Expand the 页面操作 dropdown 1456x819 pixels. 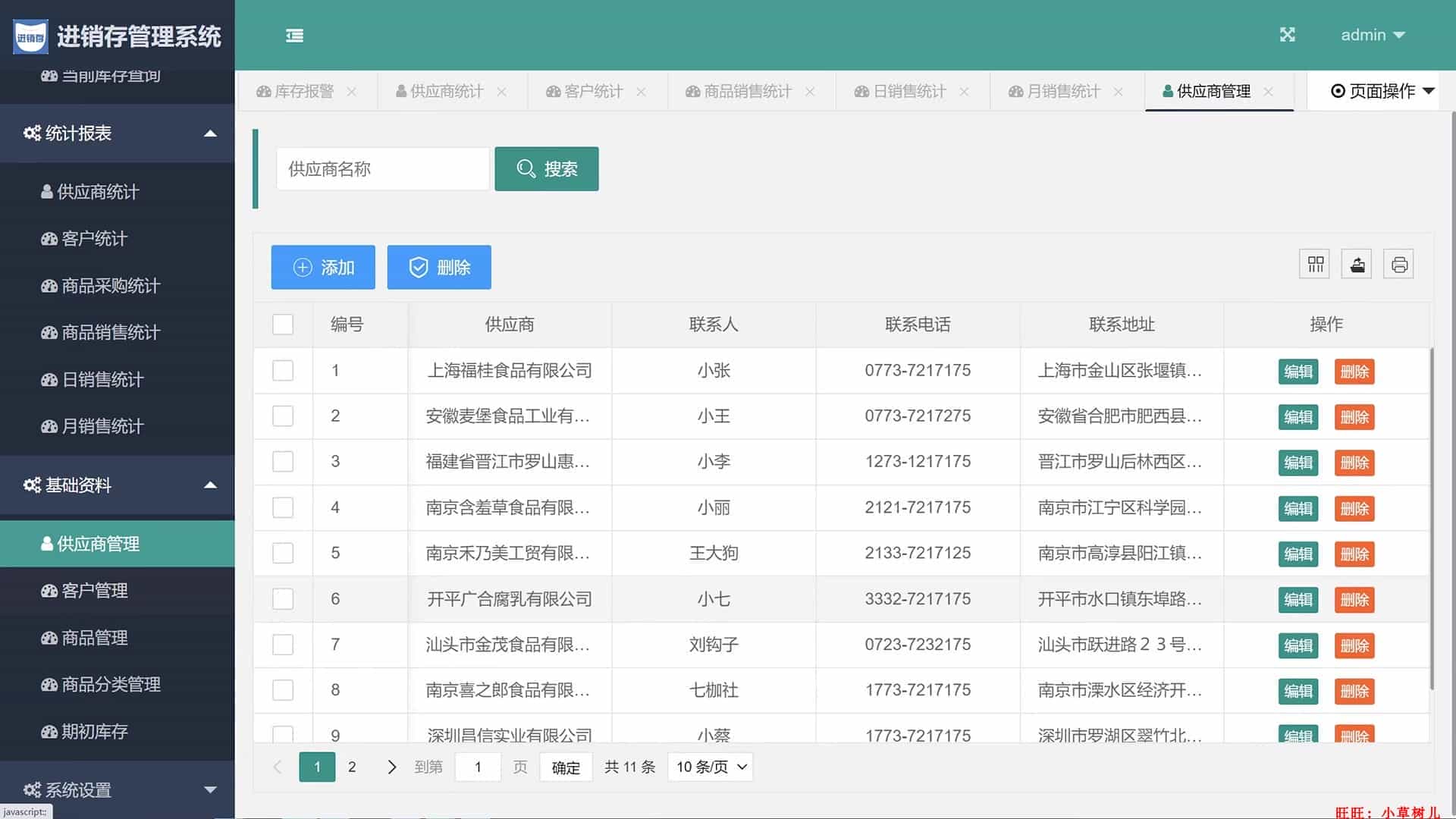(1382, 91)
